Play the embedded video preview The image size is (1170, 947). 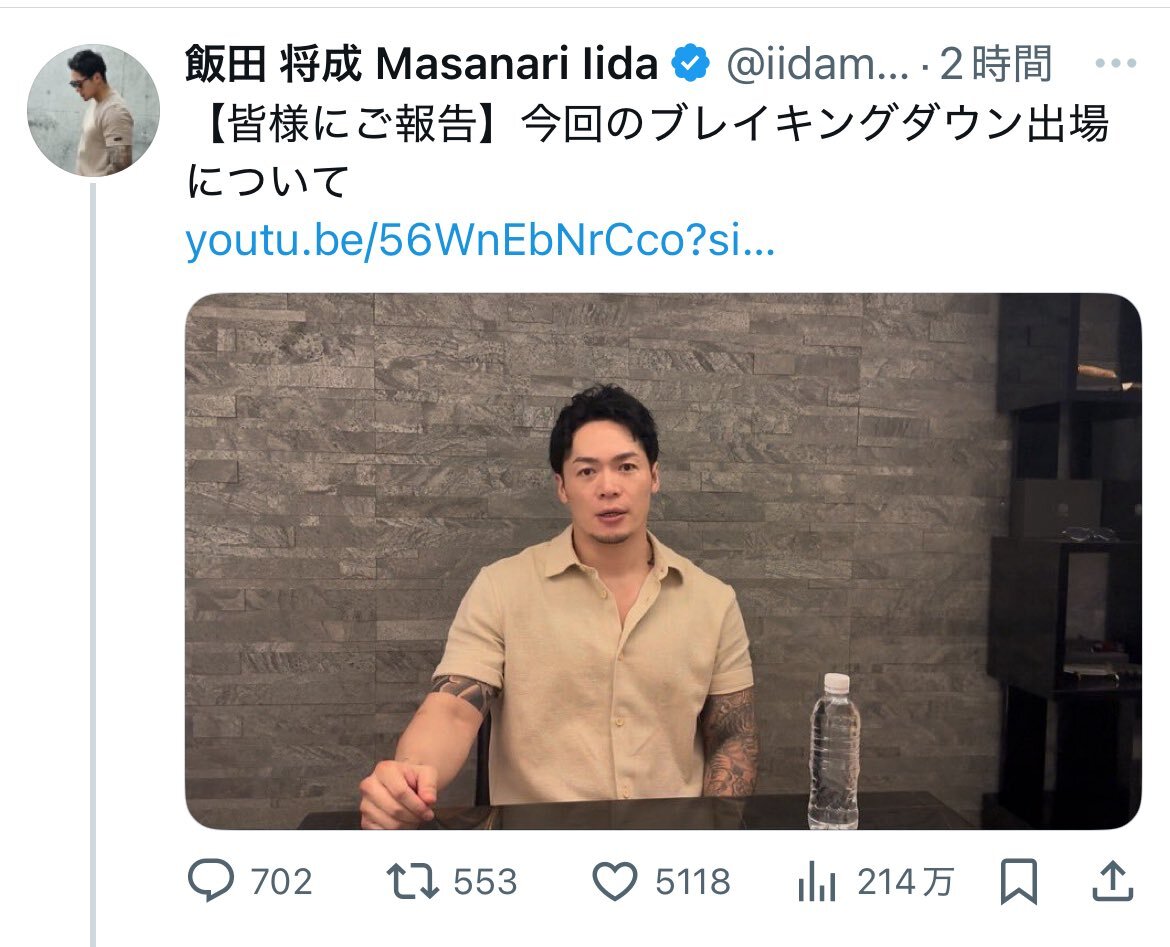tap(663, 561)
